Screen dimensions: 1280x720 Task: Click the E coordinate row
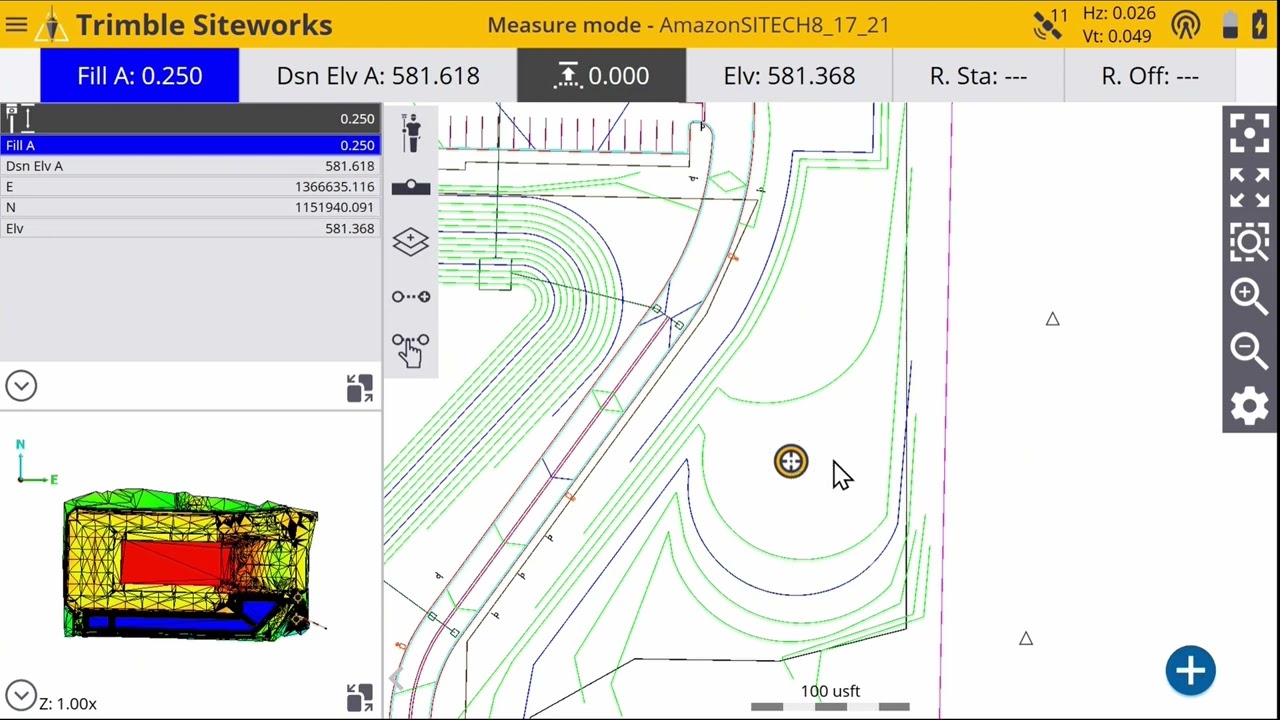[190, 187]
